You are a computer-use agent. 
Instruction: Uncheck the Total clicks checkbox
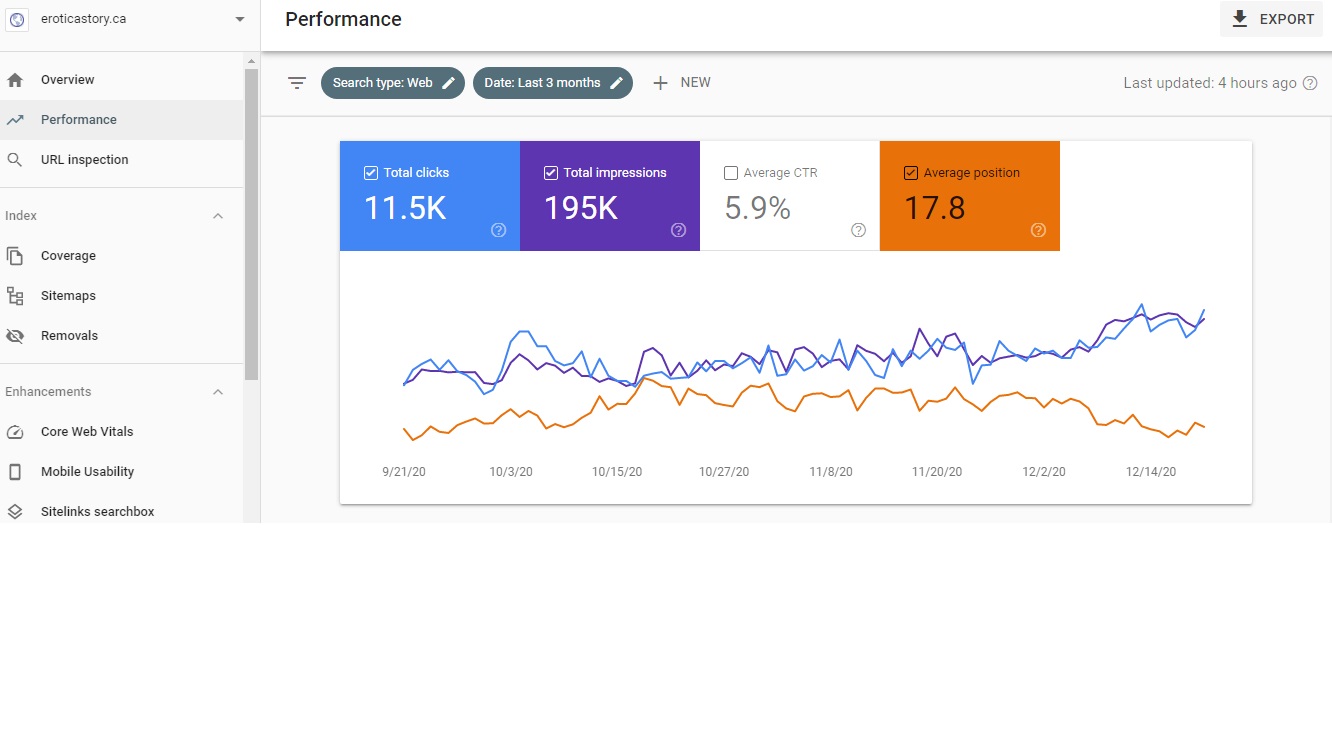coord(371,173)
